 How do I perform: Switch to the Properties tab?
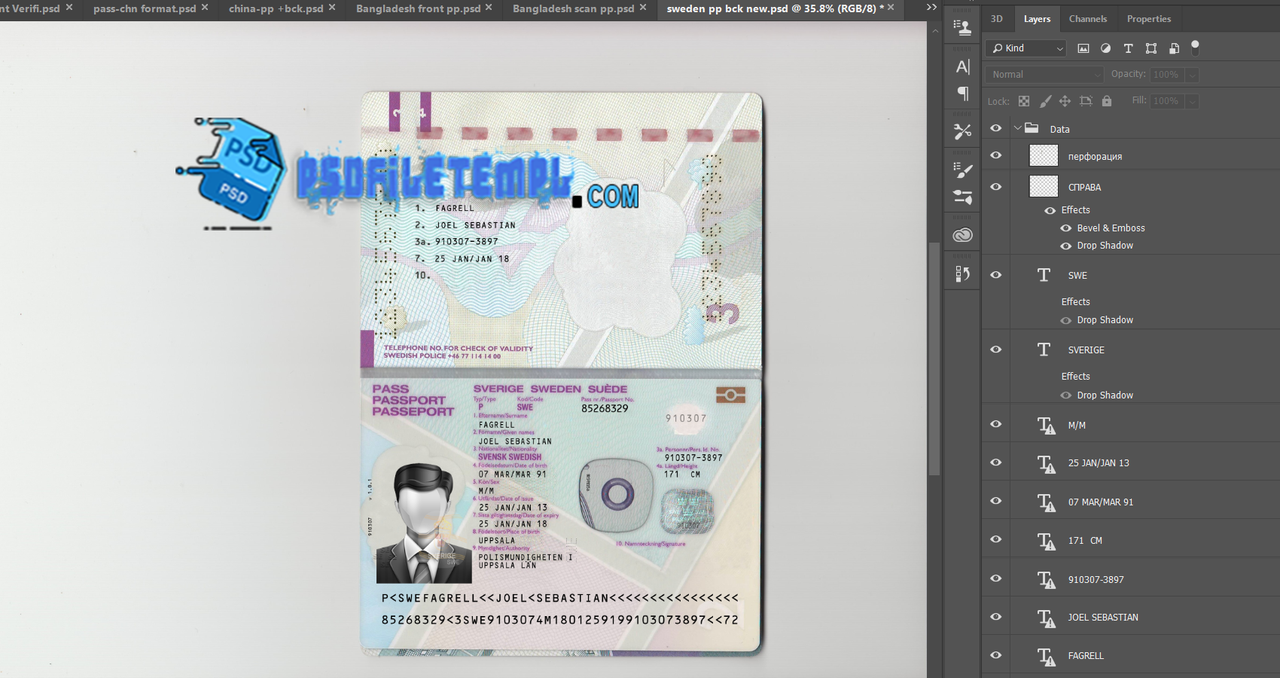pos(1149,19)
